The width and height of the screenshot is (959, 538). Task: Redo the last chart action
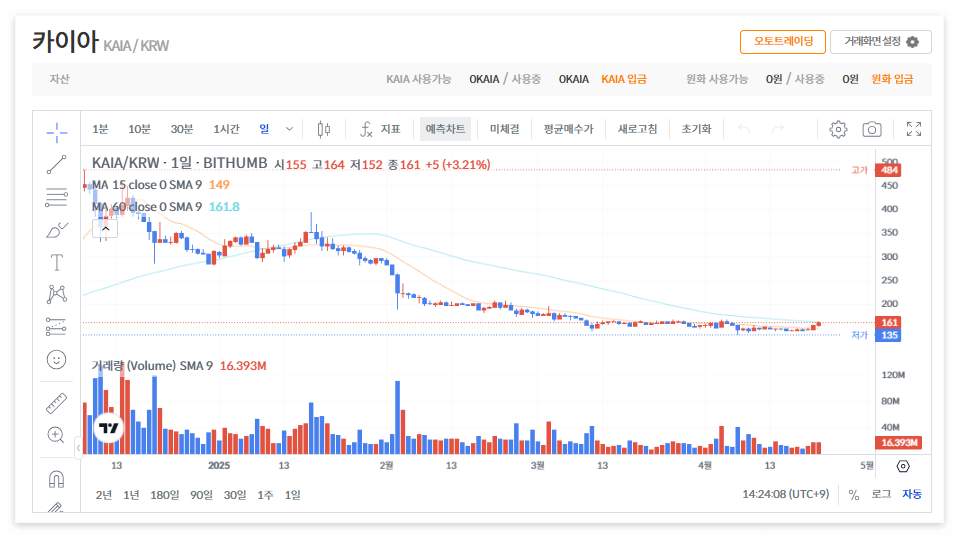click(x=777, y=129)
